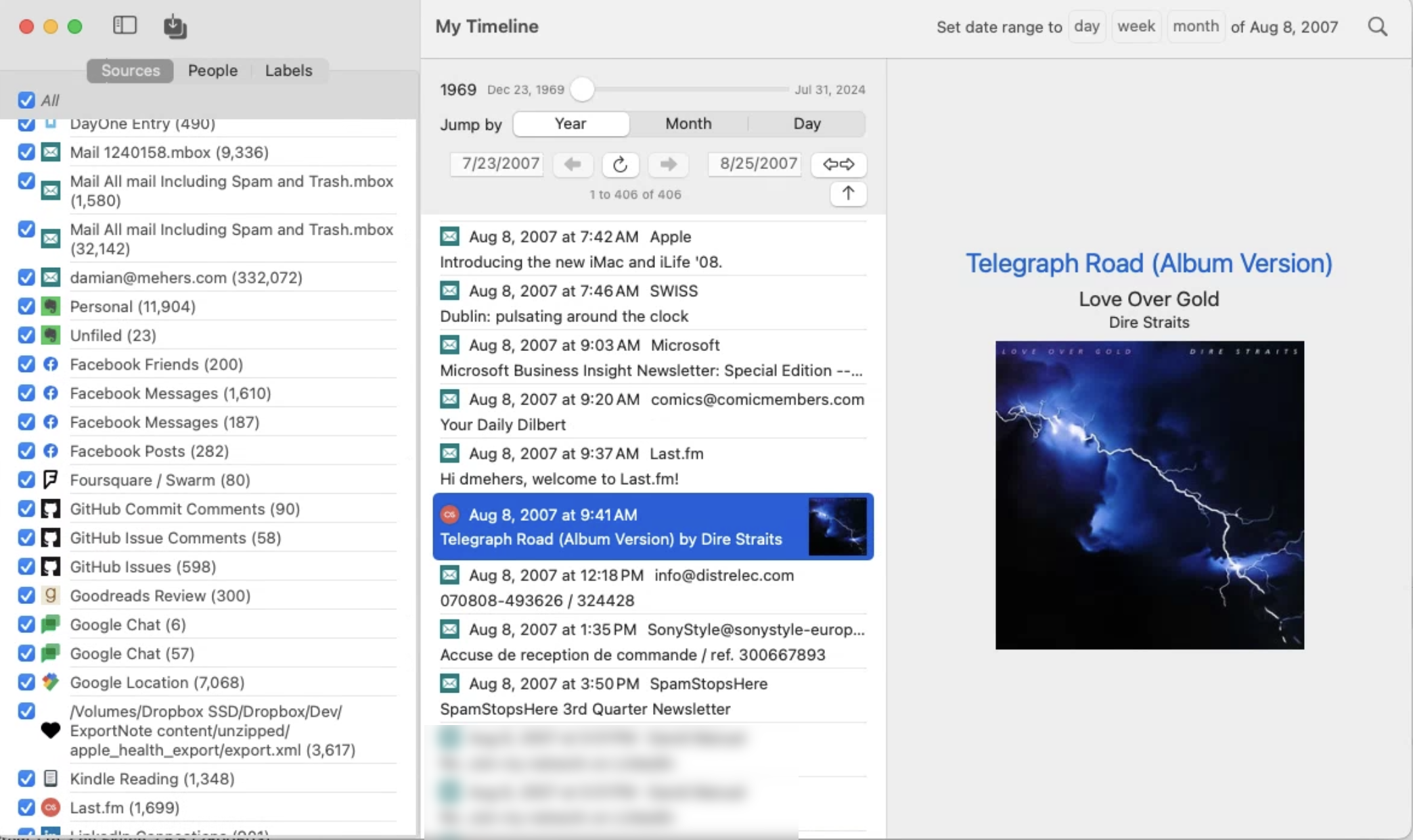Click heart icon beside apple_health_export source
The image size is (1413, 840).
[51, 730]
